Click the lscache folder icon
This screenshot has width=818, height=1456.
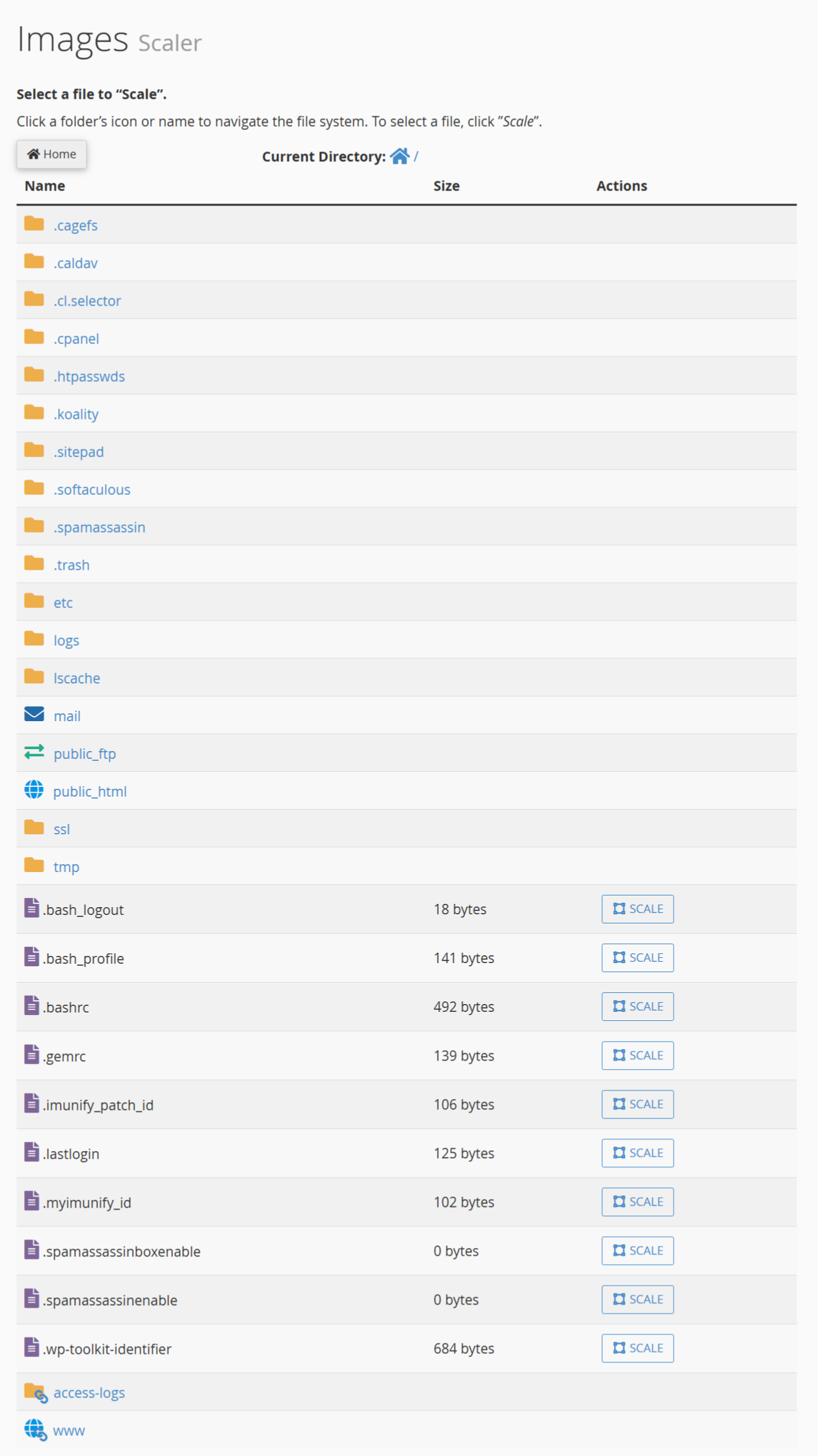(x=34, y=676)
